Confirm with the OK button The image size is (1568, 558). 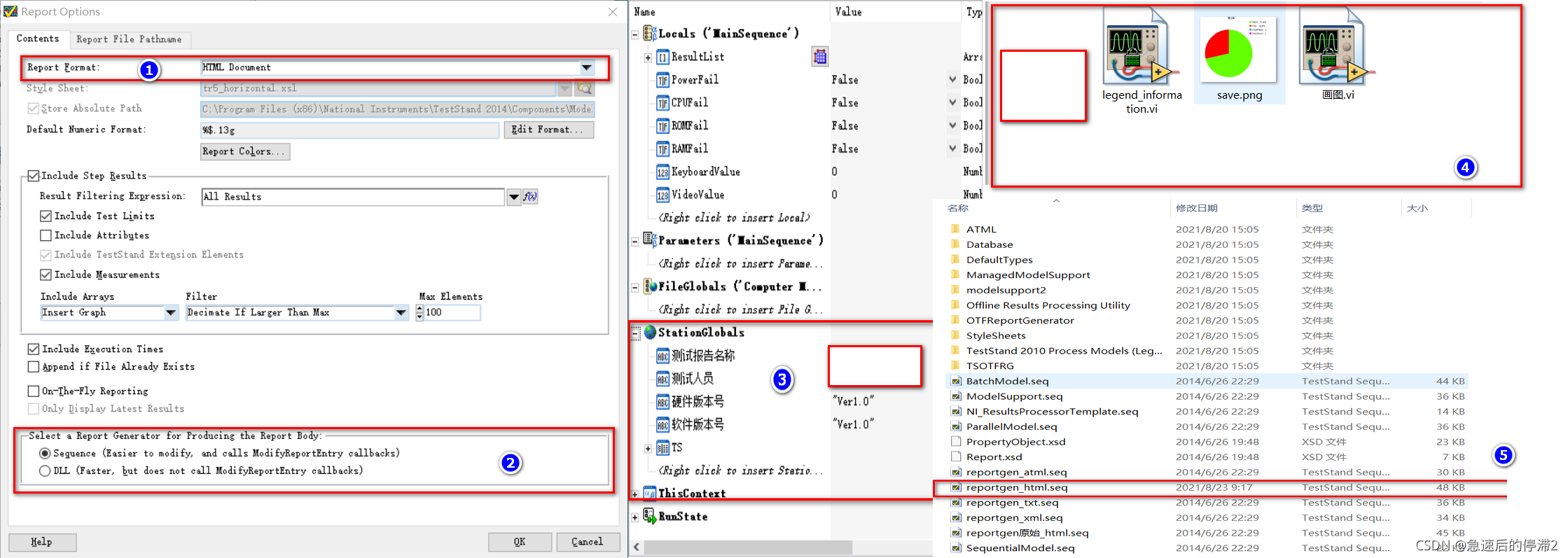(x=520, y=542)
